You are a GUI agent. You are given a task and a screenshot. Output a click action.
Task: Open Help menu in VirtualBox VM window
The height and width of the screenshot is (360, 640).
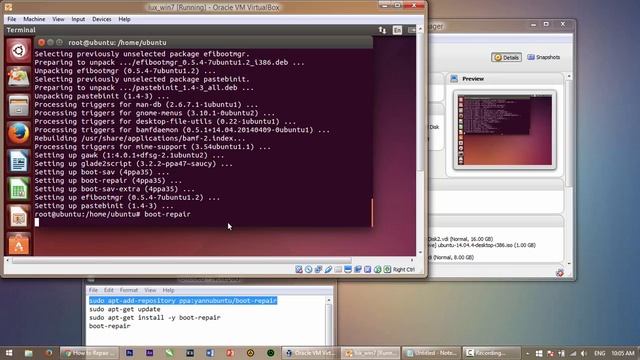(x=124, y=19)
